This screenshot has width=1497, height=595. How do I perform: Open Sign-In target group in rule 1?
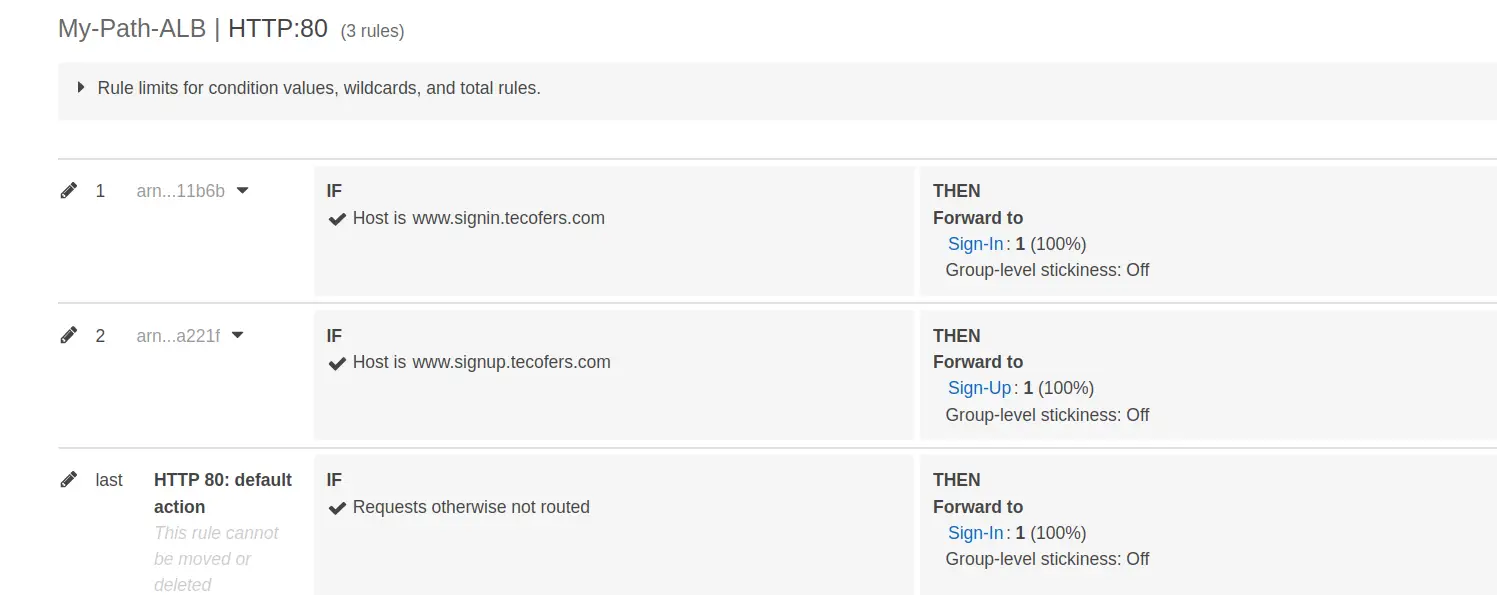point(975,243)
